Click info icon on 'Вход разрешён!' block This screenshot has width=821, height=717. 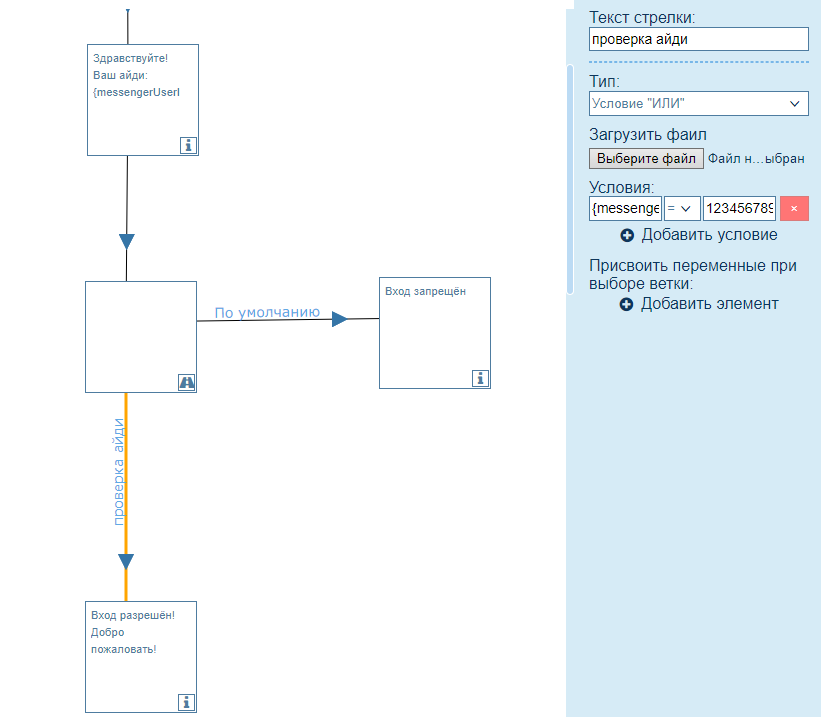pos(186,702)
